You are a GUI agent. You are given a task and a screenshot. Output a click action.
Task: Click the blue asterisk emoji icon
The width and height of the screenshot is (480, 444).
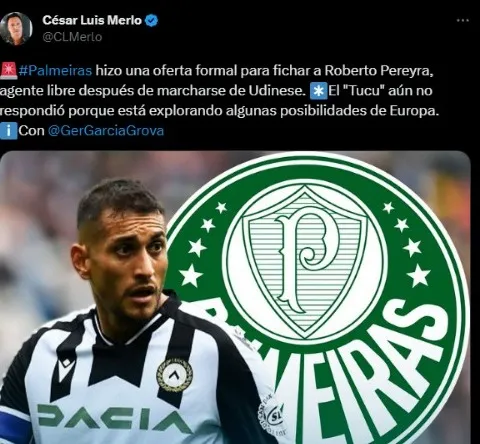pyautogui.click(x=318, y=91)
